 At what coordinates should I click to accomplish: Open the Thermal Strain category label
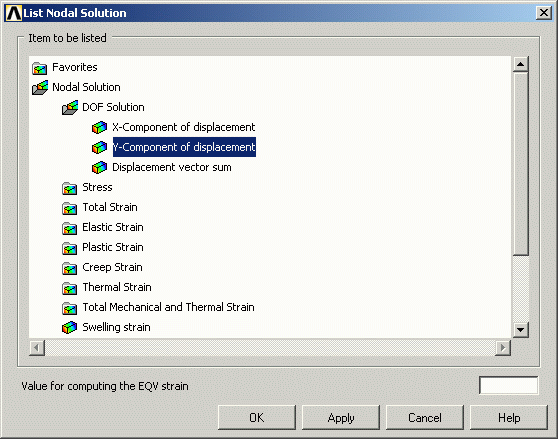pos(117,287)
